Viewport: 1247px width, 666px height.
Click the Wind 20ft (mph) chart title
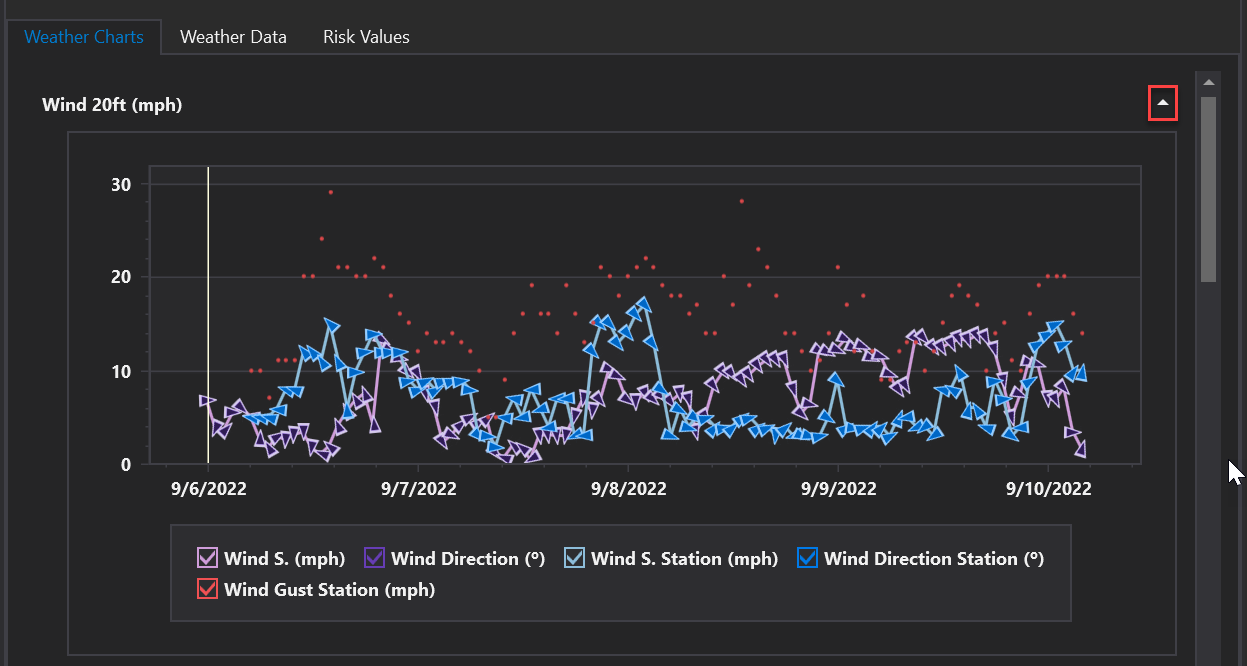click(112, 104)
